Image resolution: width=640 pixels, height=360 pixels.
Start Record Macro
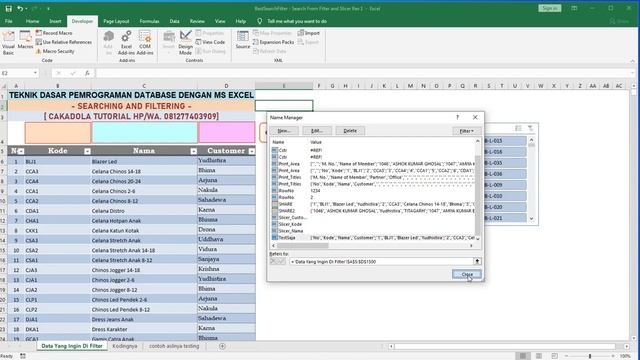[x=54, y=33]
